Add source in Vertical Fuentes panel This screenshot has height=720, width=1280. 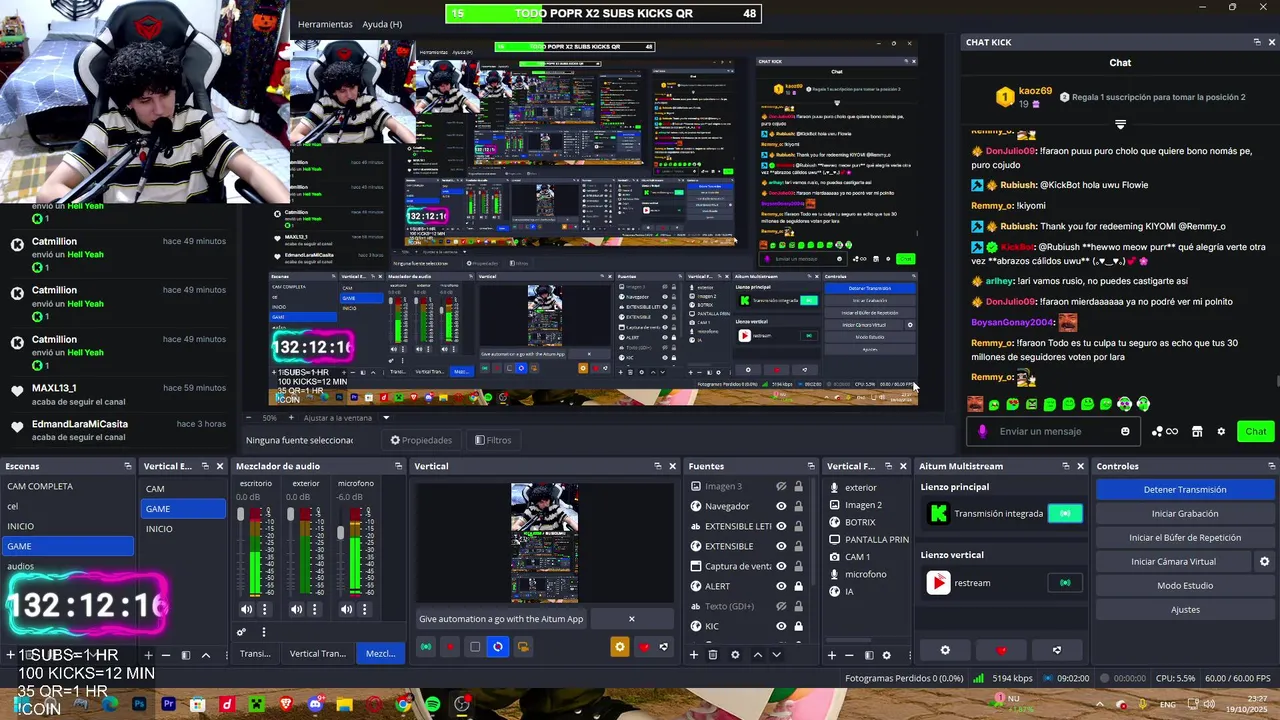pos(831,655)
